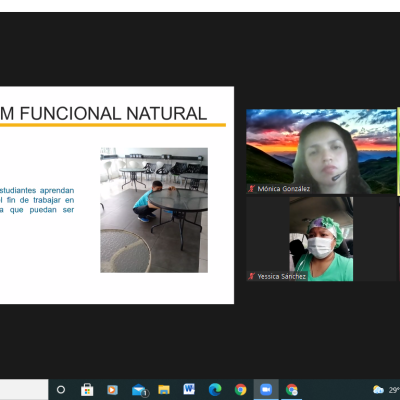
Task: Open Google Chrome from the taskbar
Action: click(x=240, y=389)
